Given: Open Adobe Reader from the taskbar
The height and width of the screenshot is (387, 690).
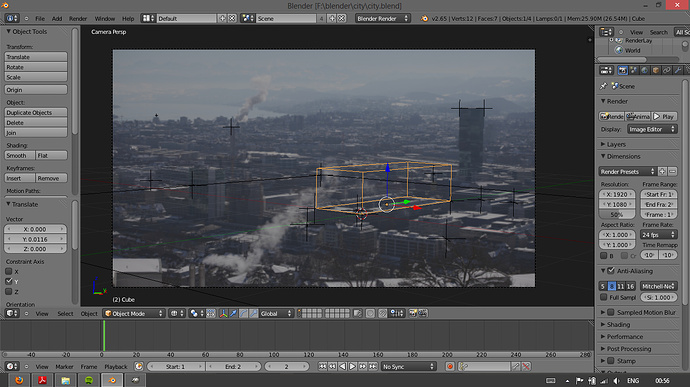Looking at the screenshot, I should point(42,380).
